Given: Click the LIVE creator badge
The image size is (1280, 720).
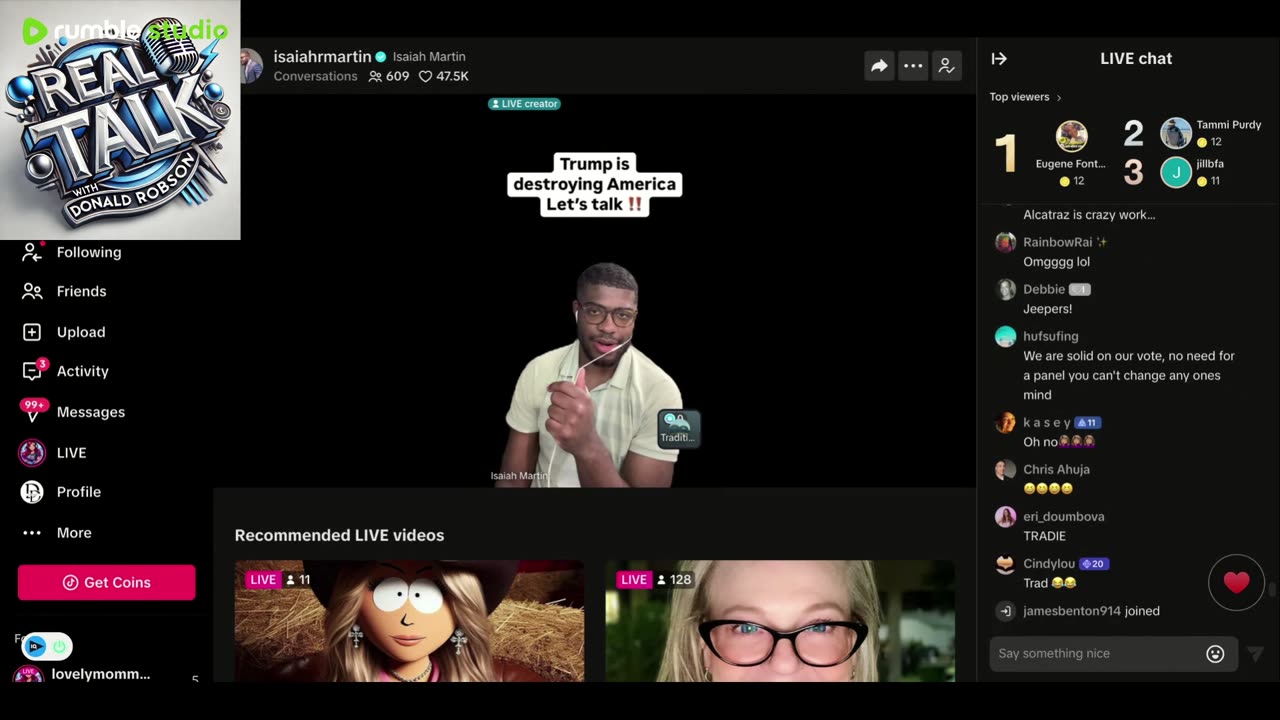Looking at the screenshot, I should 524,104.
